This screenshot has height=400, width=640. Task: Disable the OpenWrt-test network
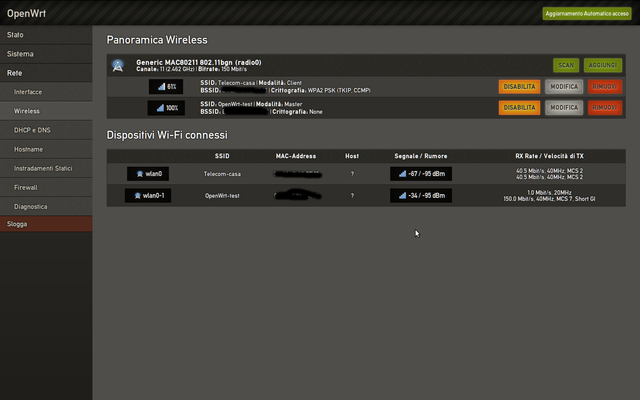519,108
